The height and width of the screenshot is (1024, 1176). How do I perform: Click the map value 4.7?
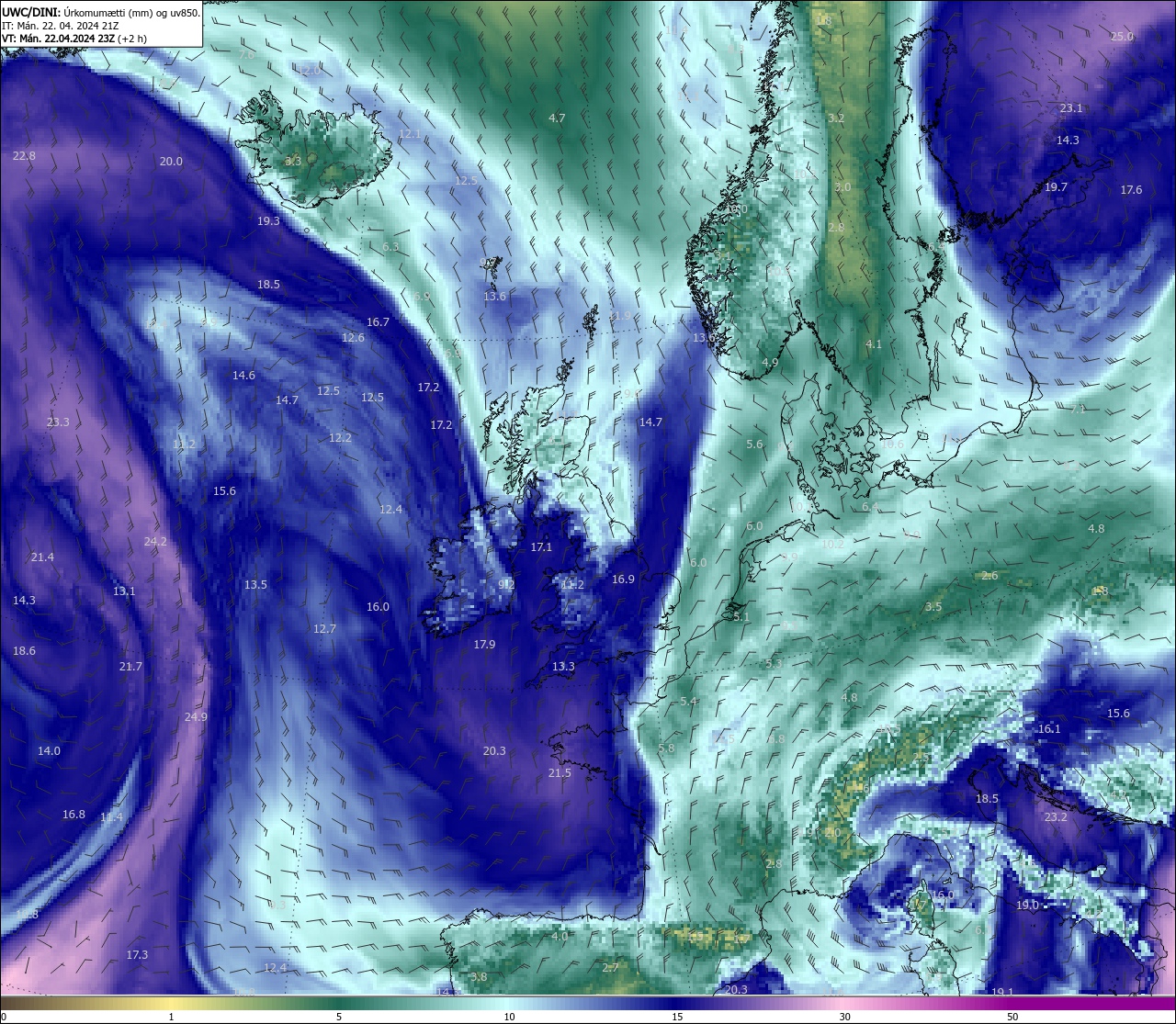pos(557,118)
